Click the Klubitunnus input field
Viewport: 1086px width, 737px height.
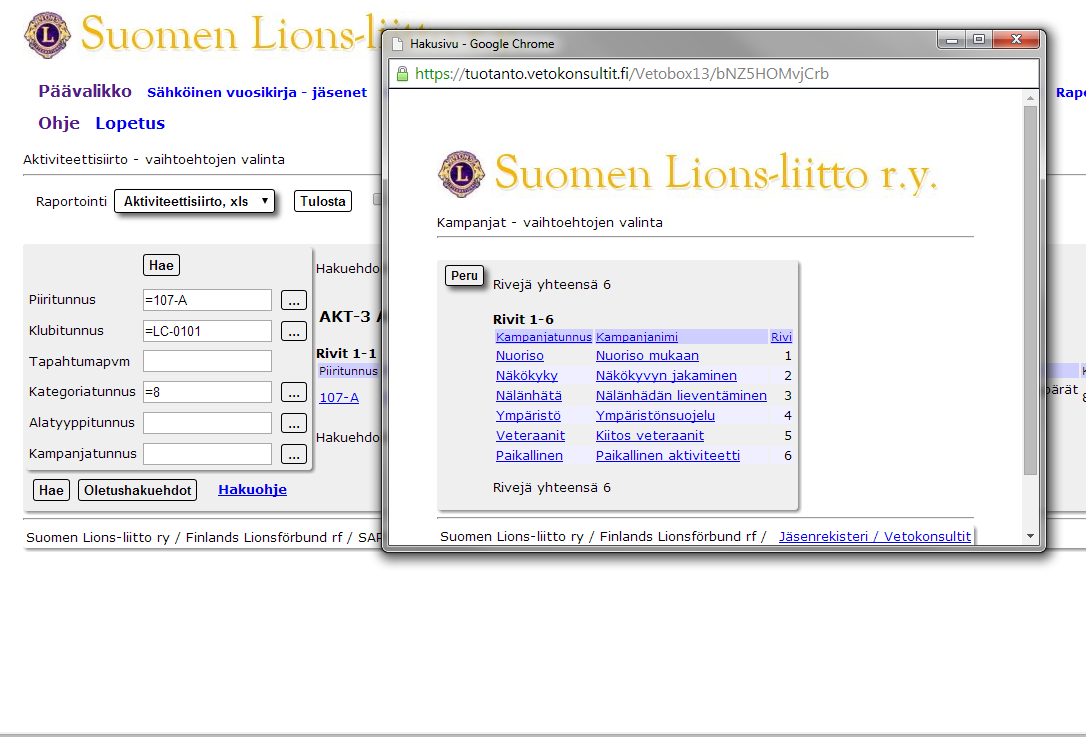pyautogui.click(x=207, y=331)
